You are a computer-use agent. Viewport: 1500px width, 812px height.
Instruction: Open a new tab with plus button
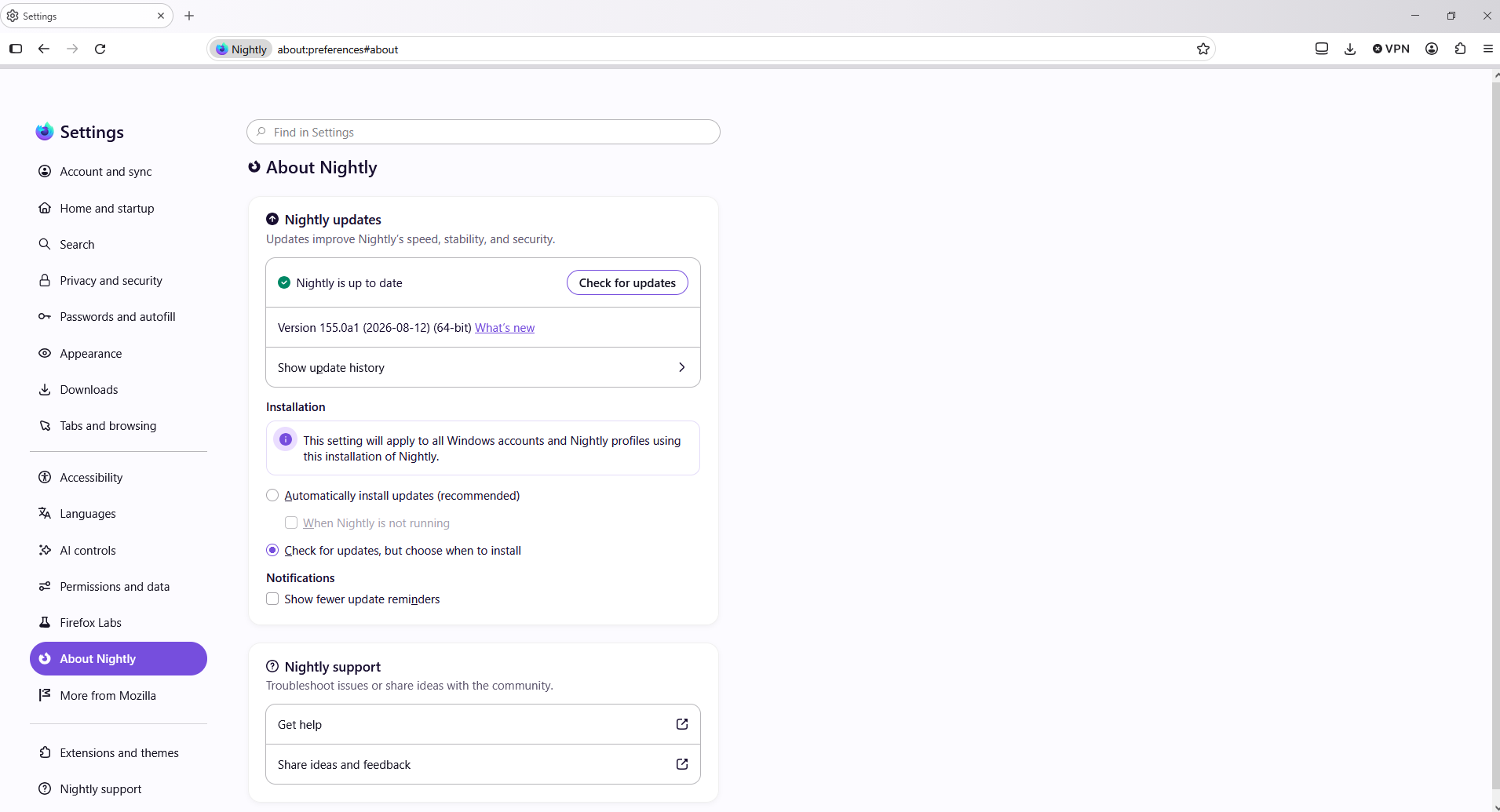click(x=189, y=16)
